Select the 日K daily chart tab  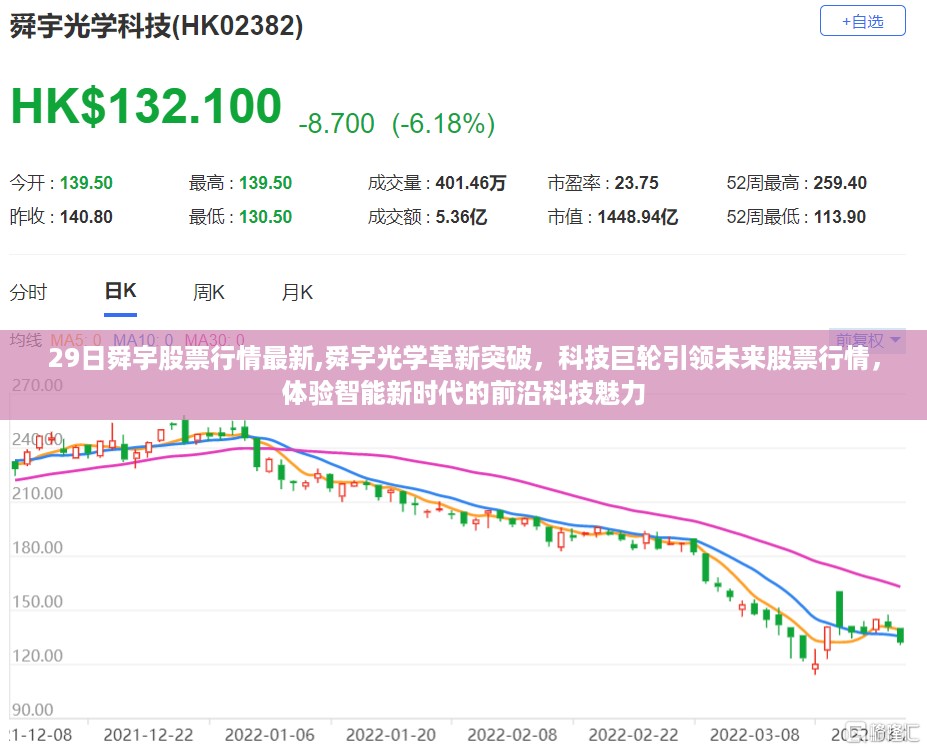click(120, 291)
